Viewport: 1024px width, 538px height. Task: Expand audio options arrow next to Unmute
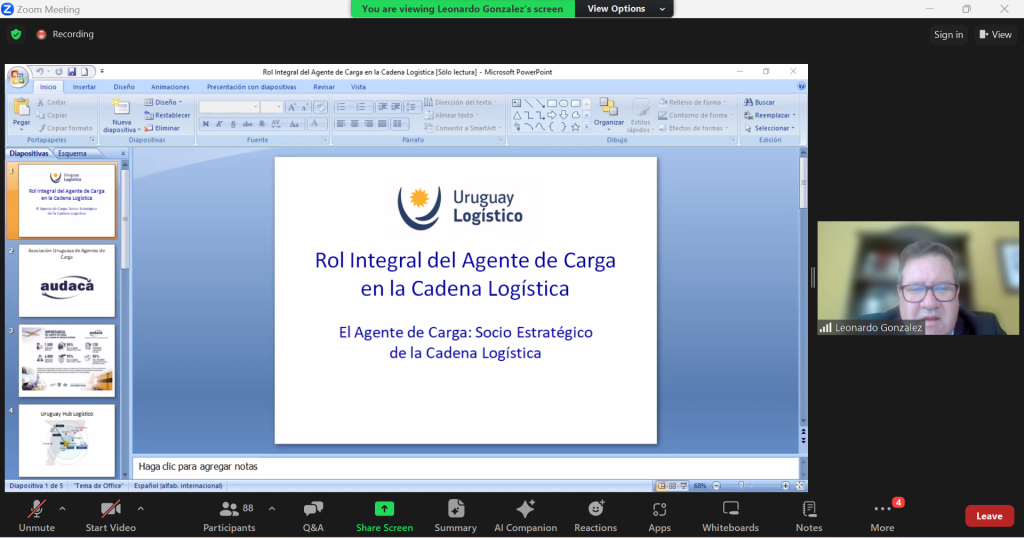click(x=62, y=508)
